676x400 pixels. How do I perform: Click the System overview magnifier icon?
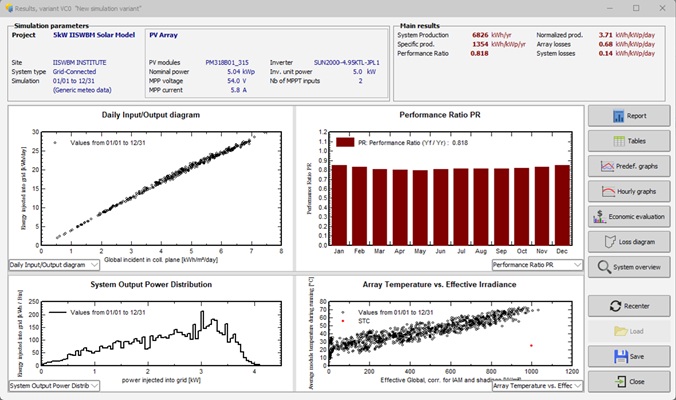[604, 267]
